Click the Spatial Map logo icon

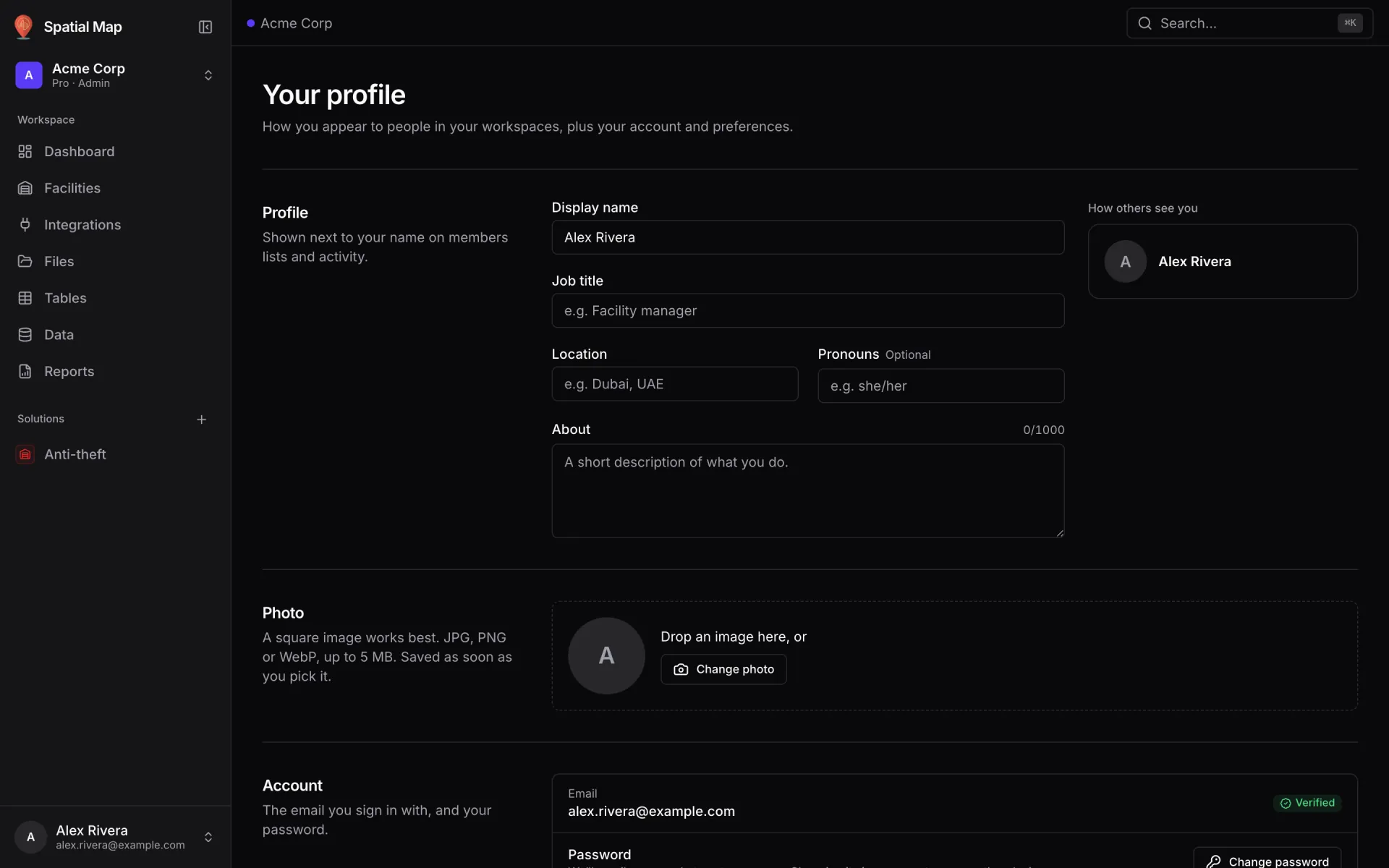pyautogui.click(x=23, y=27)
